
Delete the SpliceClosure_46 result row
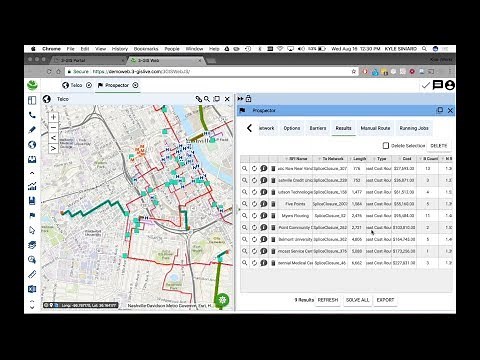tap(273, 263)
